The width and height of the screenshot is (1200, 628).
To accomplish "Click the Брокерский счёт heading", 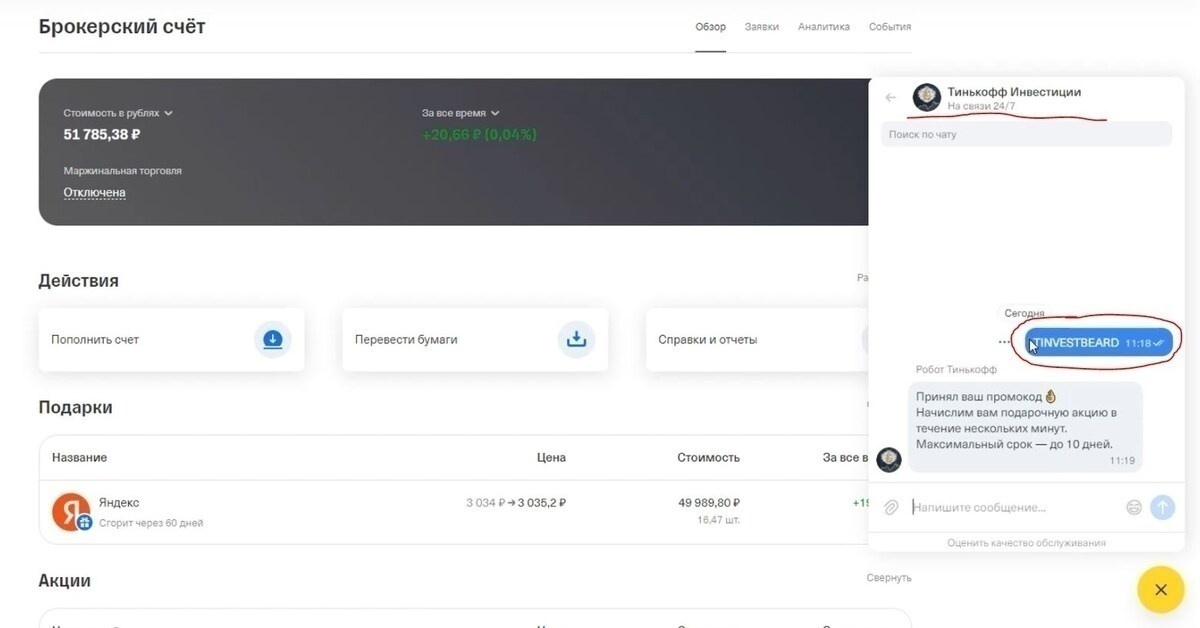I will click(122, 27).
